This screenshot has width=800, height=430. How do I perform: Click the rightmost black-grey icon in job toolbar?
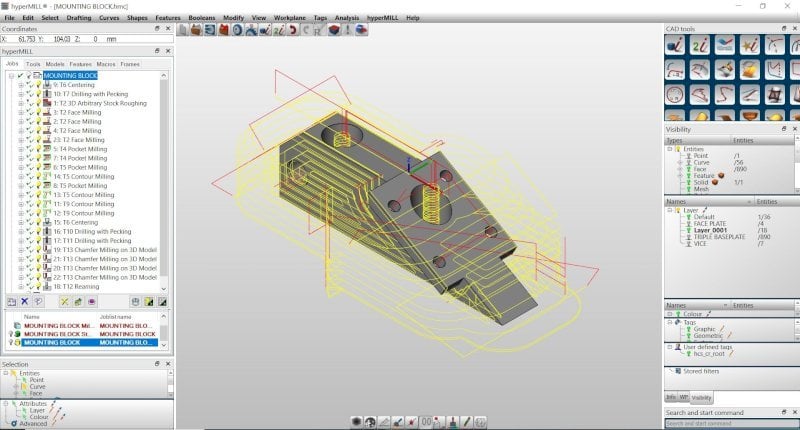coord(162,302)
